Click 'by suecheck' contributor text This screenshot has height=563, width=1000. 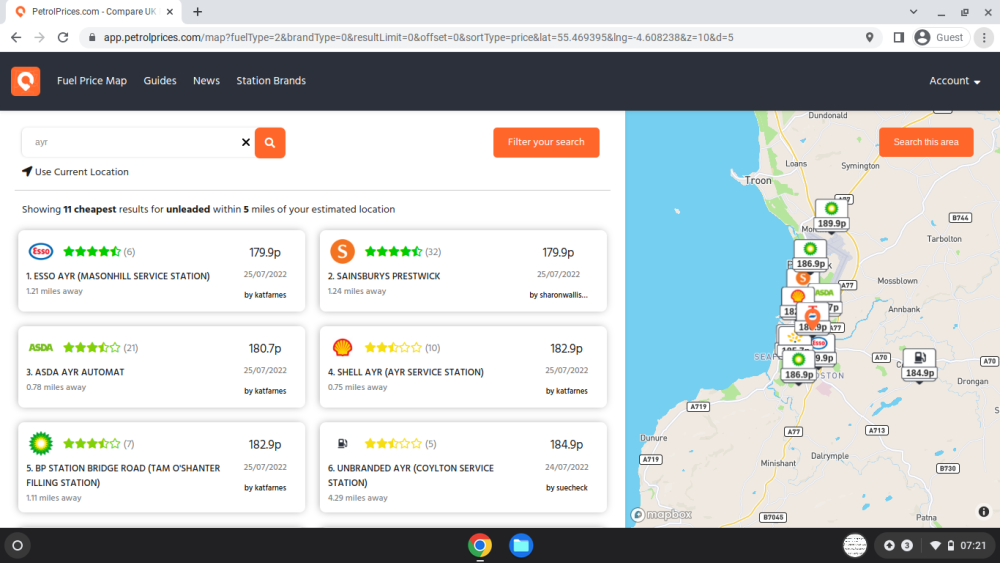point(566,488)
